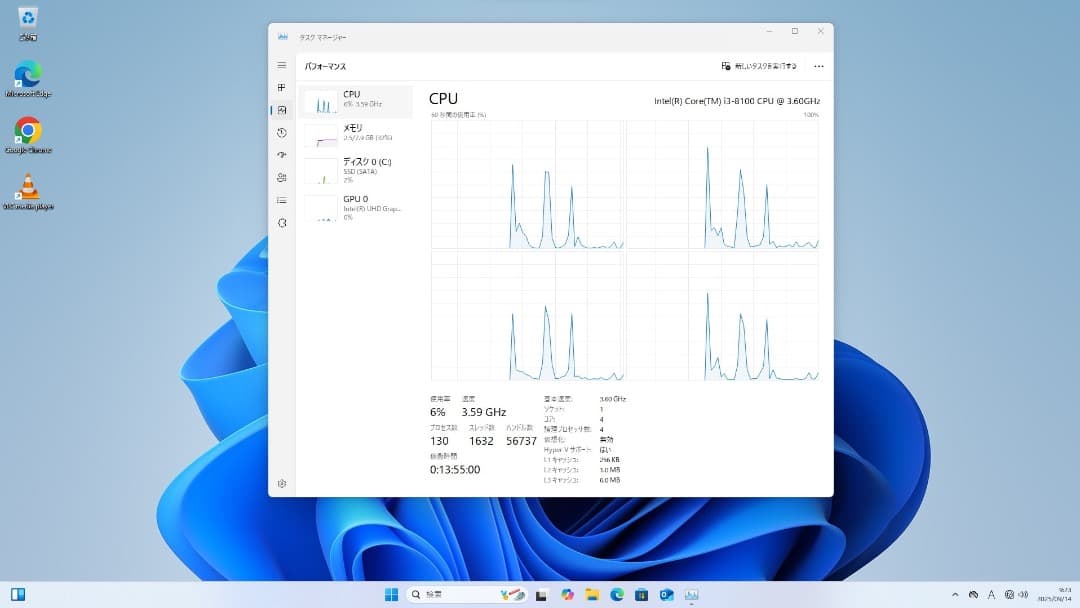
Task: Open the Services view in the sidebar
Action: [x=281, y=222]
